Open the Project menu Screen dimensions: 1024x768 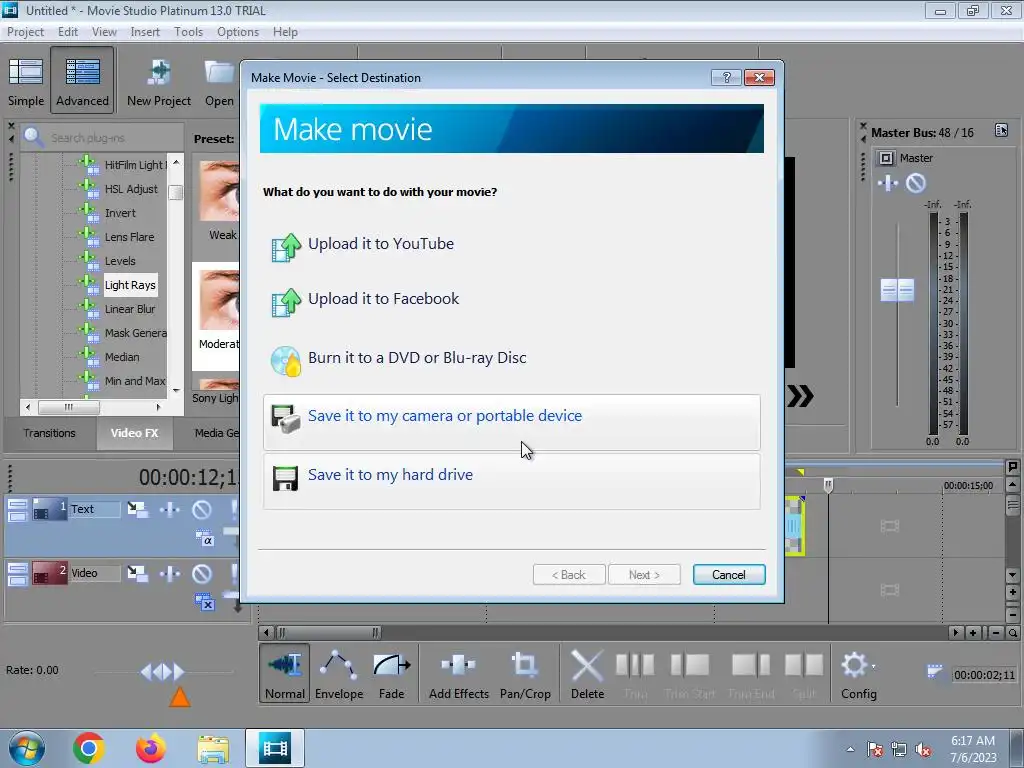(x=25, y=32)
